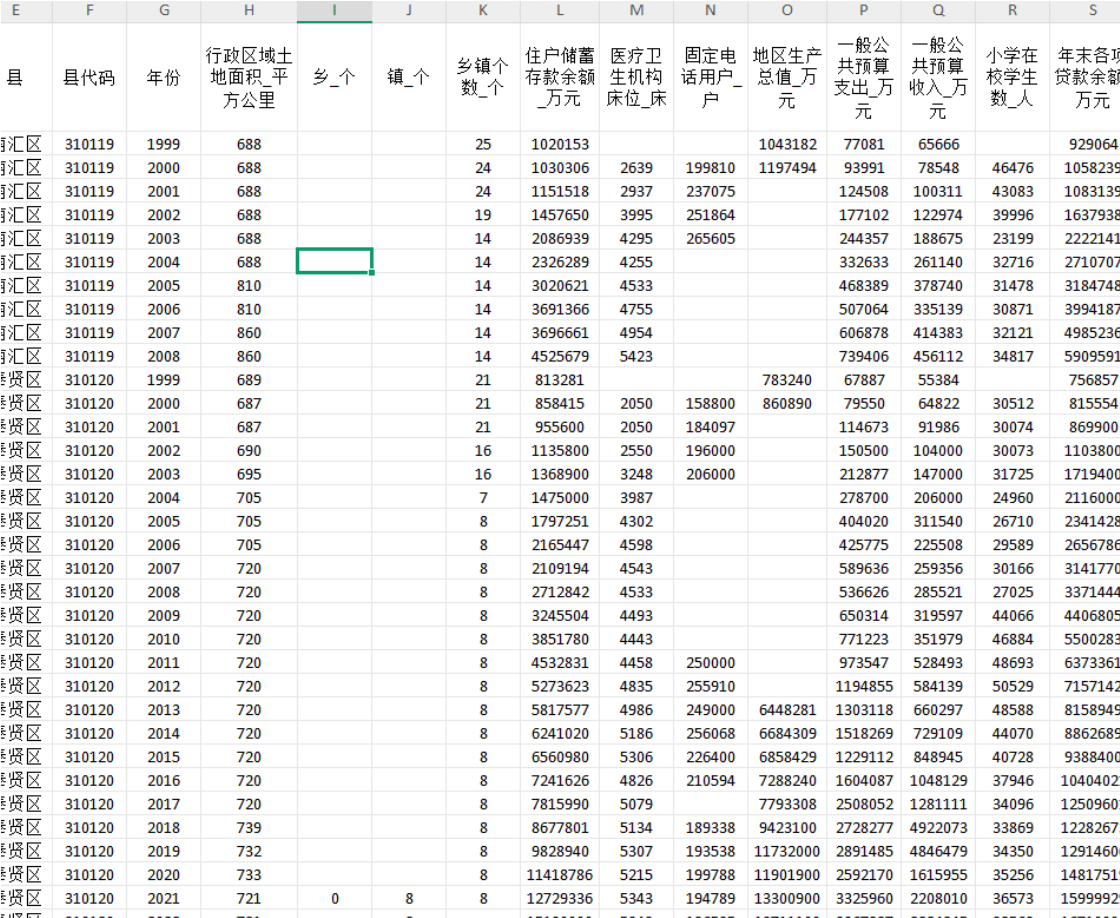The image size is (1120, 918).
Task: Select cell with value 29589
Action: (1012, 545)
